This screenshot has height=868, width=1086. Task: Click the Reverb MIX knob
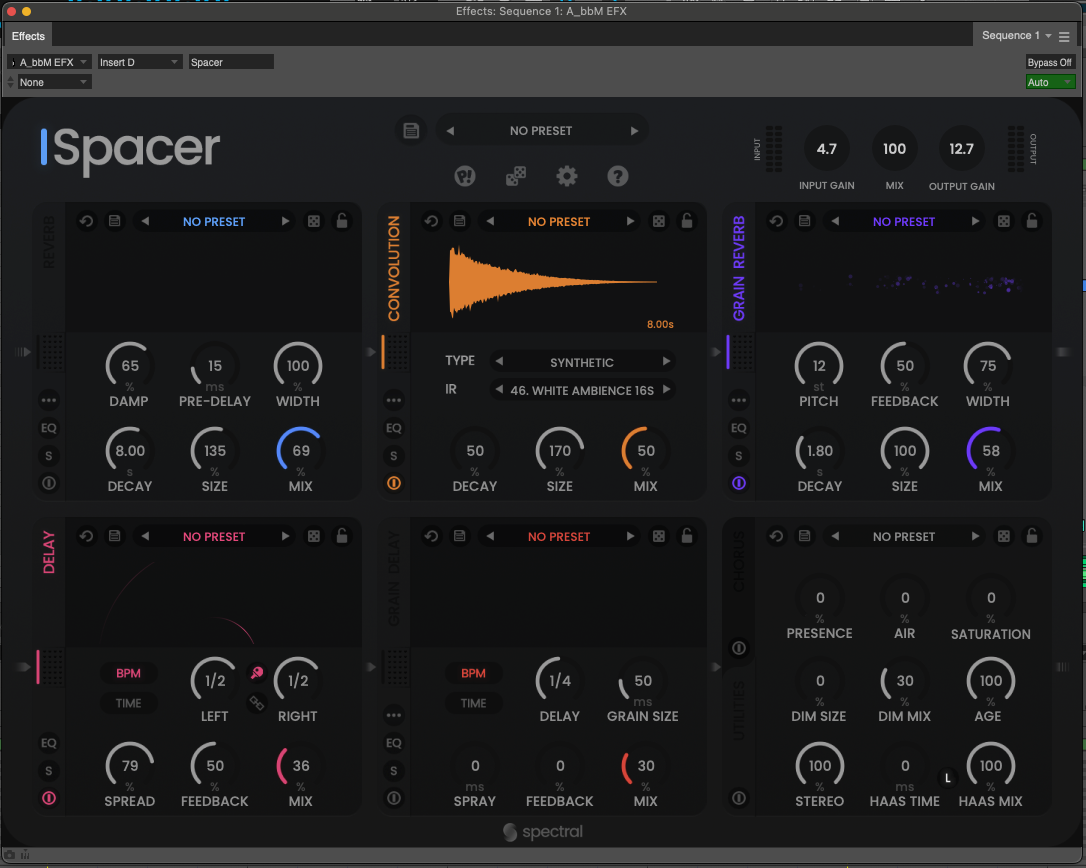click(x=300, y=452)
